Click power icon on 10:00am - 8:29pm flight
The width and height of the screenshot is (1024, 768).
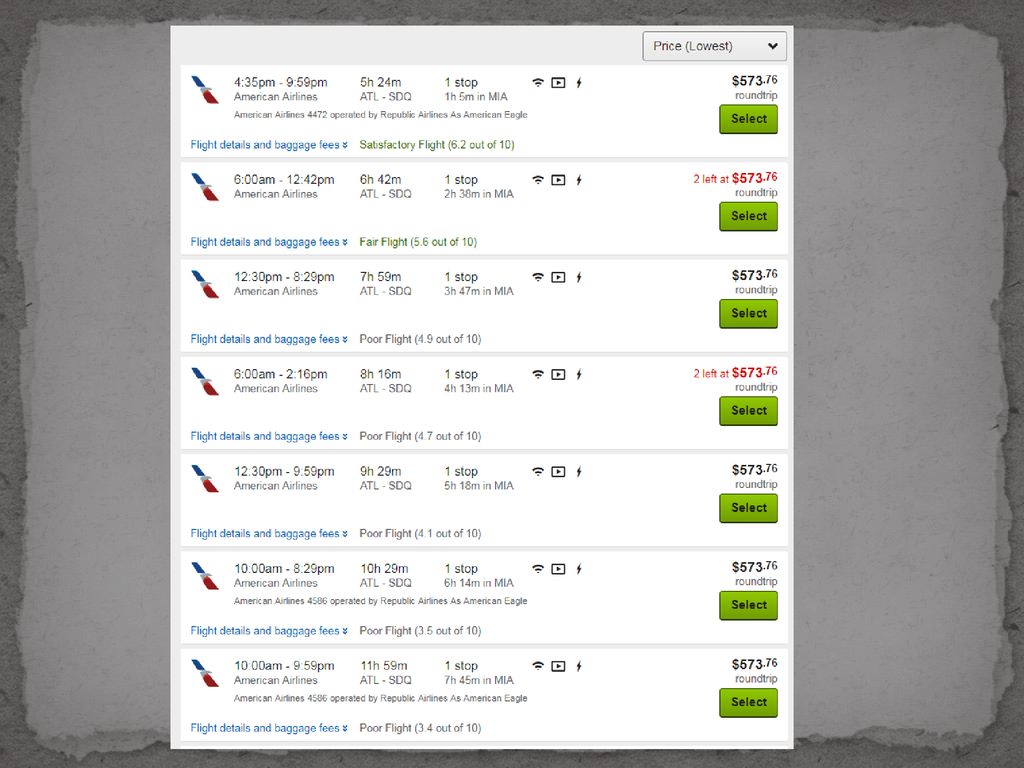579,569
